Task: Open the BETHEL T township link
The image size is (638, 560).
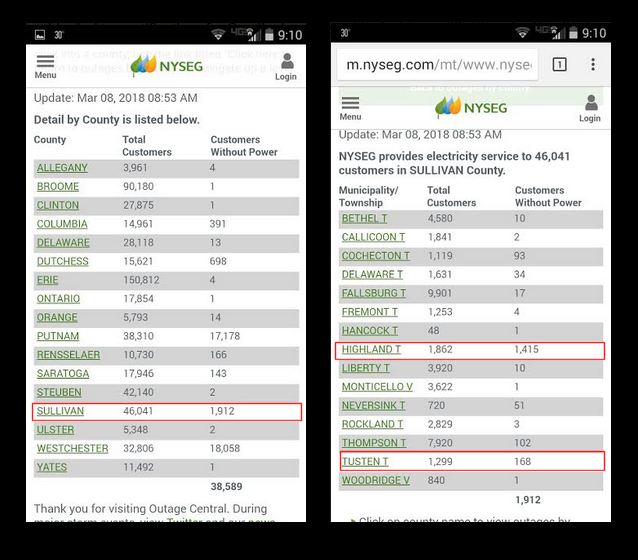Action: [364, 219]
